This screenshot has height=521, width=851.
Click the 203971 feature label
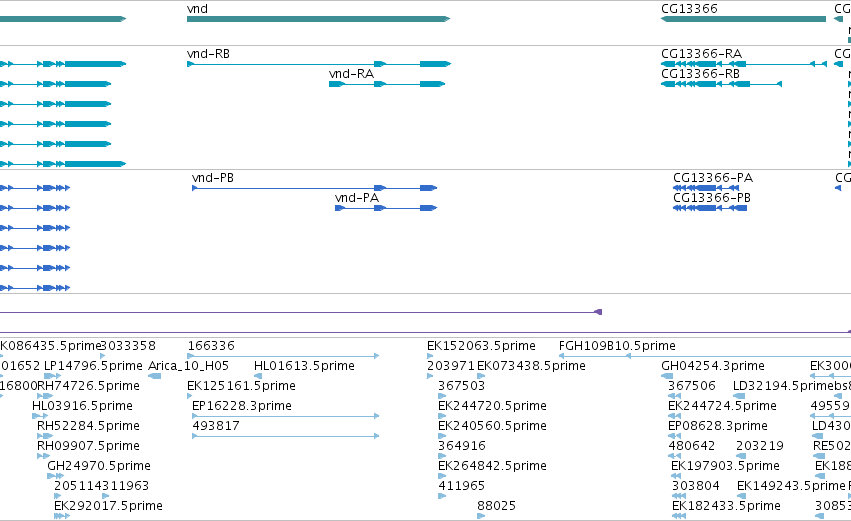click(450, 366)
